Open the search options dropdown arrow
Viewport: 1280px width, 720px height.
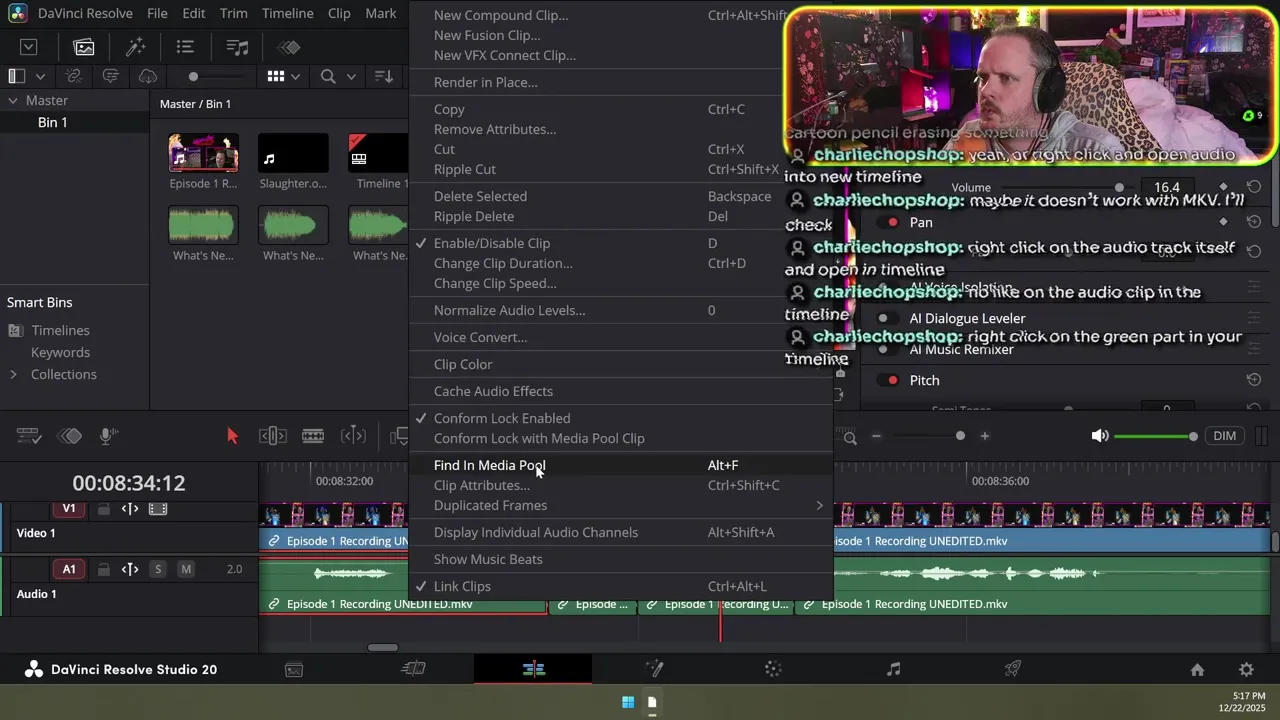[351, 76]
